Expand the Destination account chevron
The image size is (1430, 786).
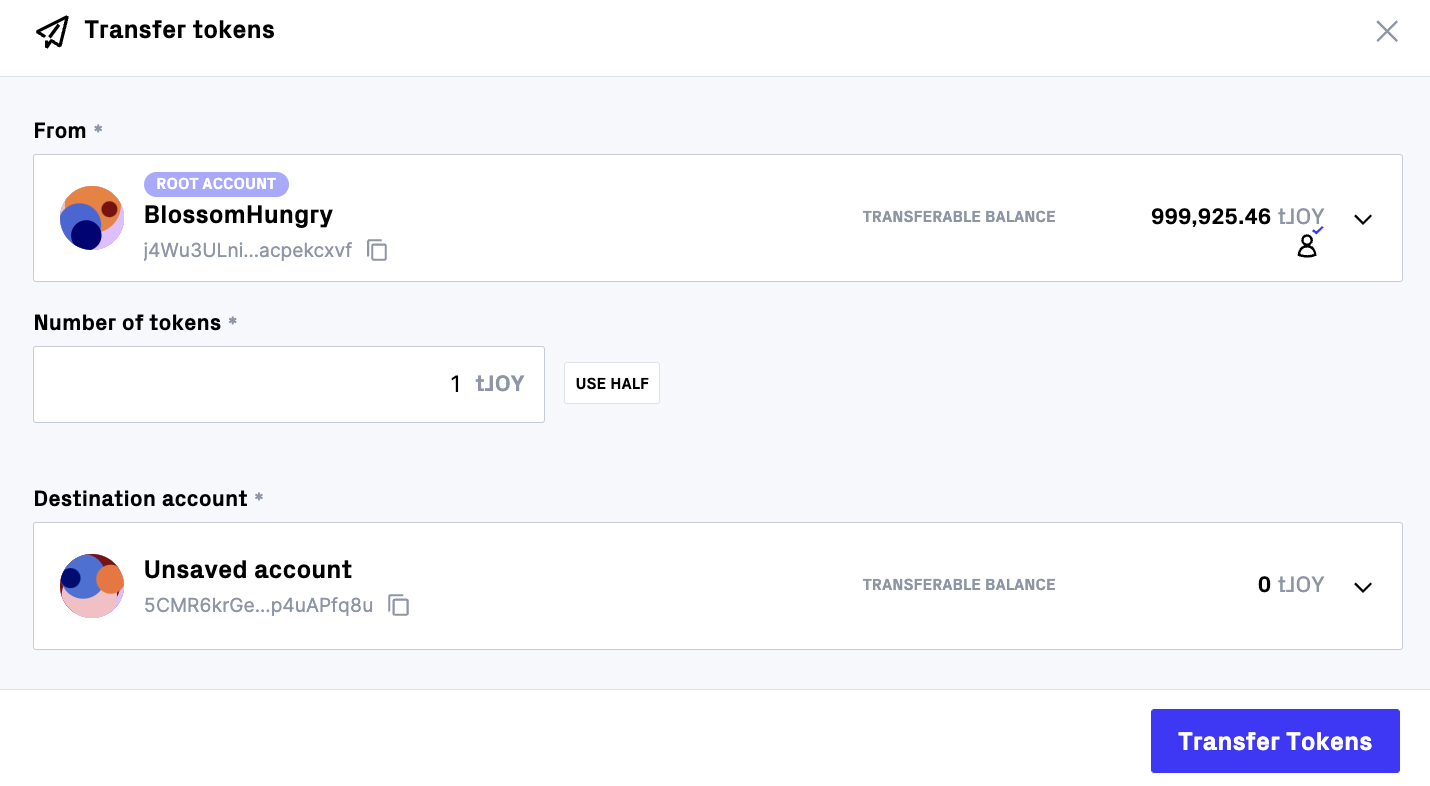click(x=1363, y=587)
